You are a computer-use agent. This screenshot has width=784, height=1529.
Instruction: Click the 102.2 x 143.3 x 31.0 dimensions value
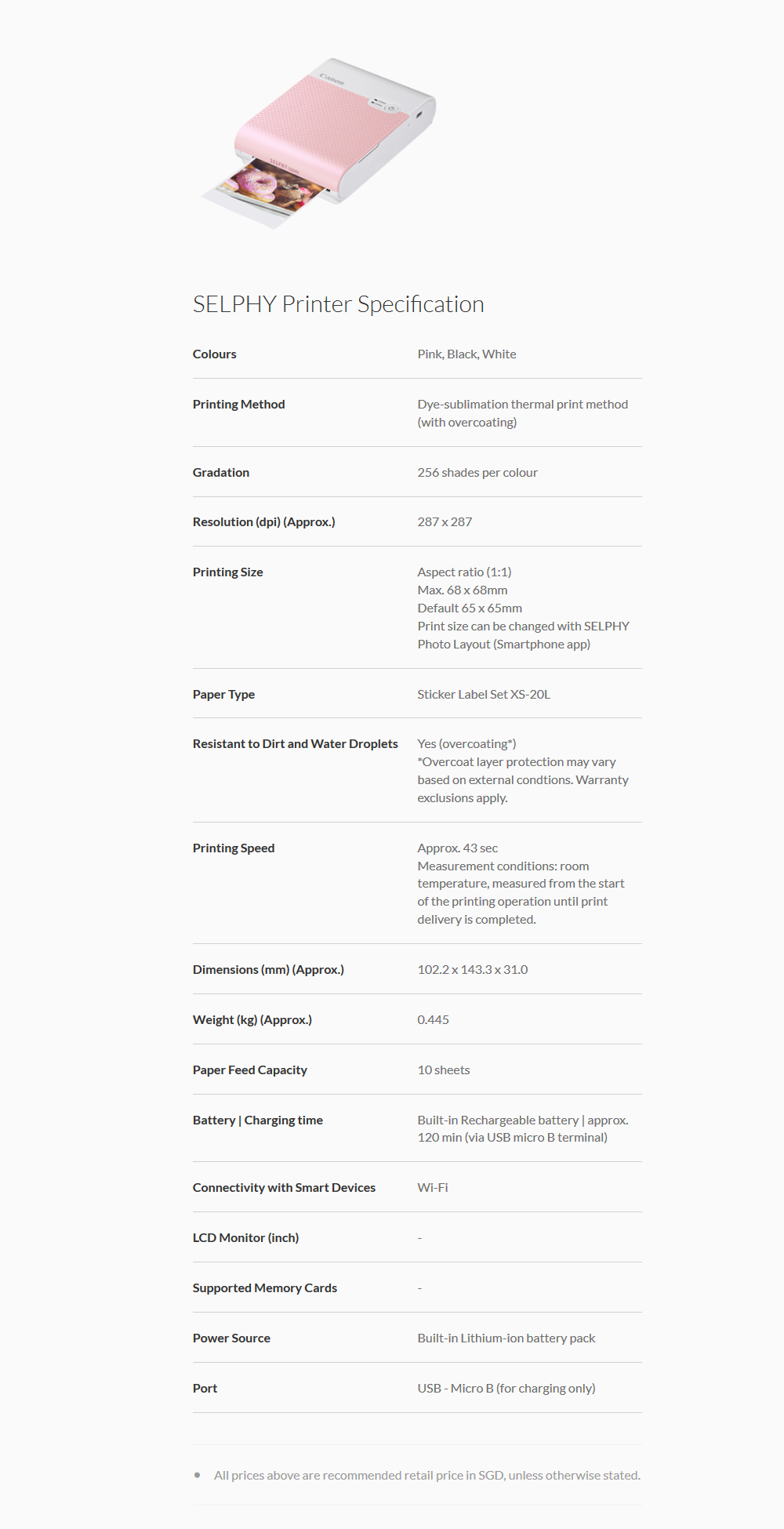(x=472, y=970)
